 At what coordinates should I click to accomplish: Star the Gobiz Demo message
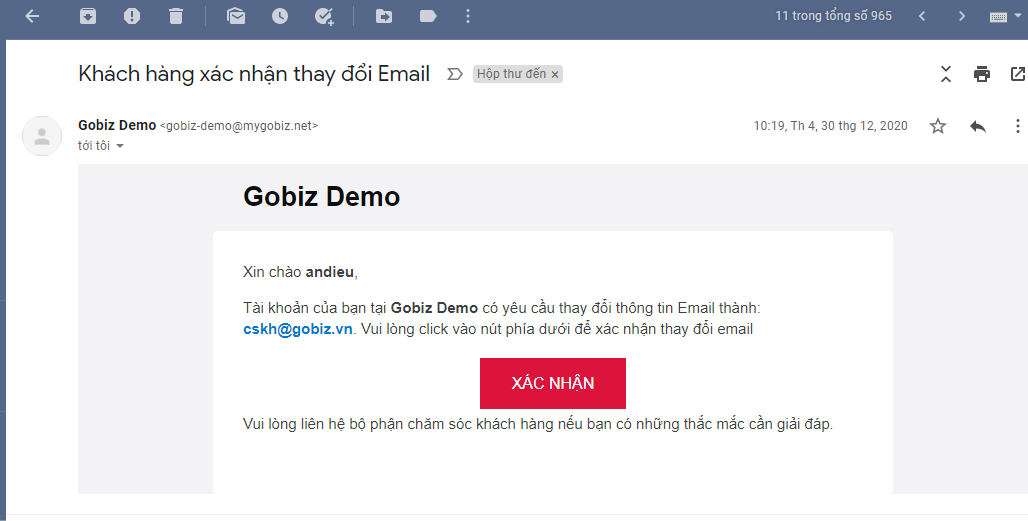[x=938, y=126]
